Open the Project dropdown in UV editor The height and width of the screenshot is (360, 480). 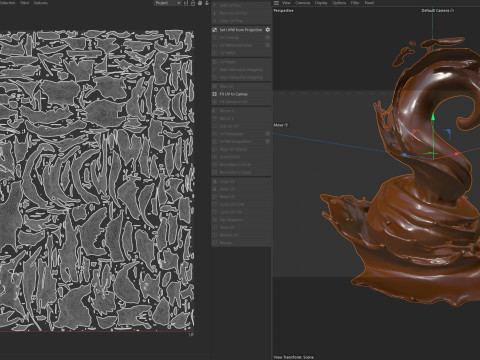click(168, 3)
